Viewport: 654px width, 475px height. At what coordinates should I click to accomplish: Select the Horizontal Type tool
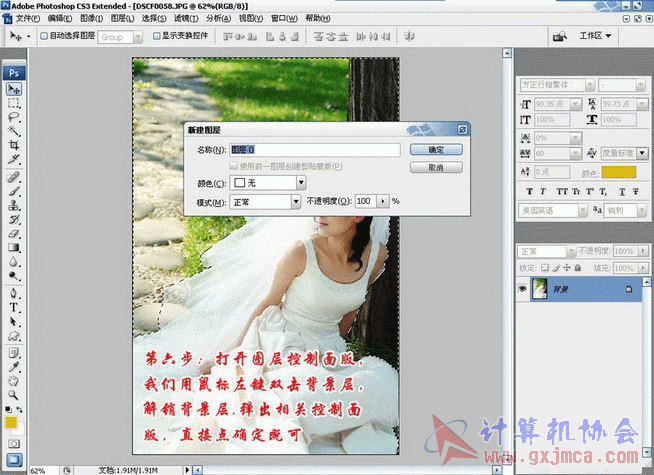pos(14,307)
